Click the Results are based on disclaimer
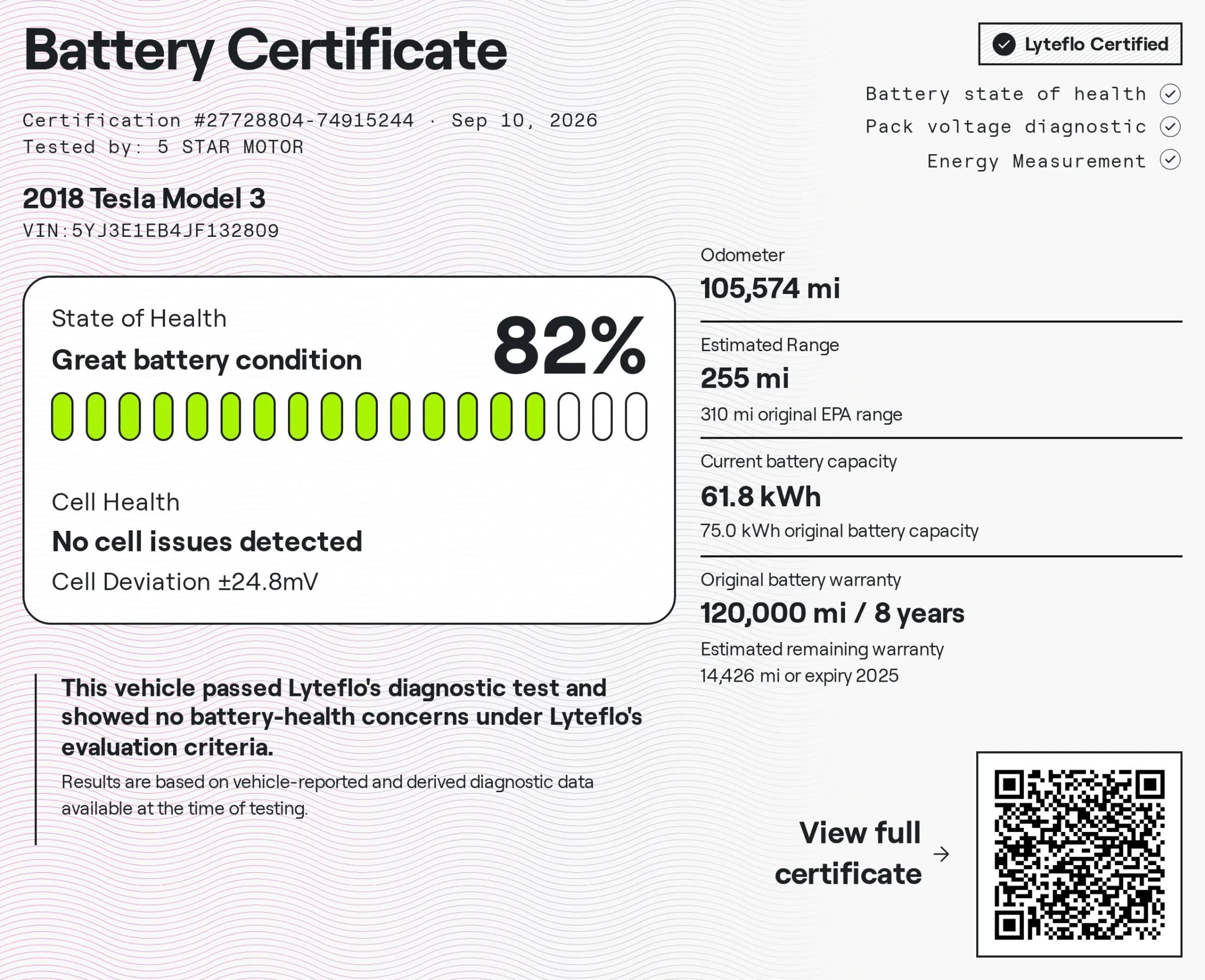This screenshot has width=1205, height=980. [x=327, y=795]
